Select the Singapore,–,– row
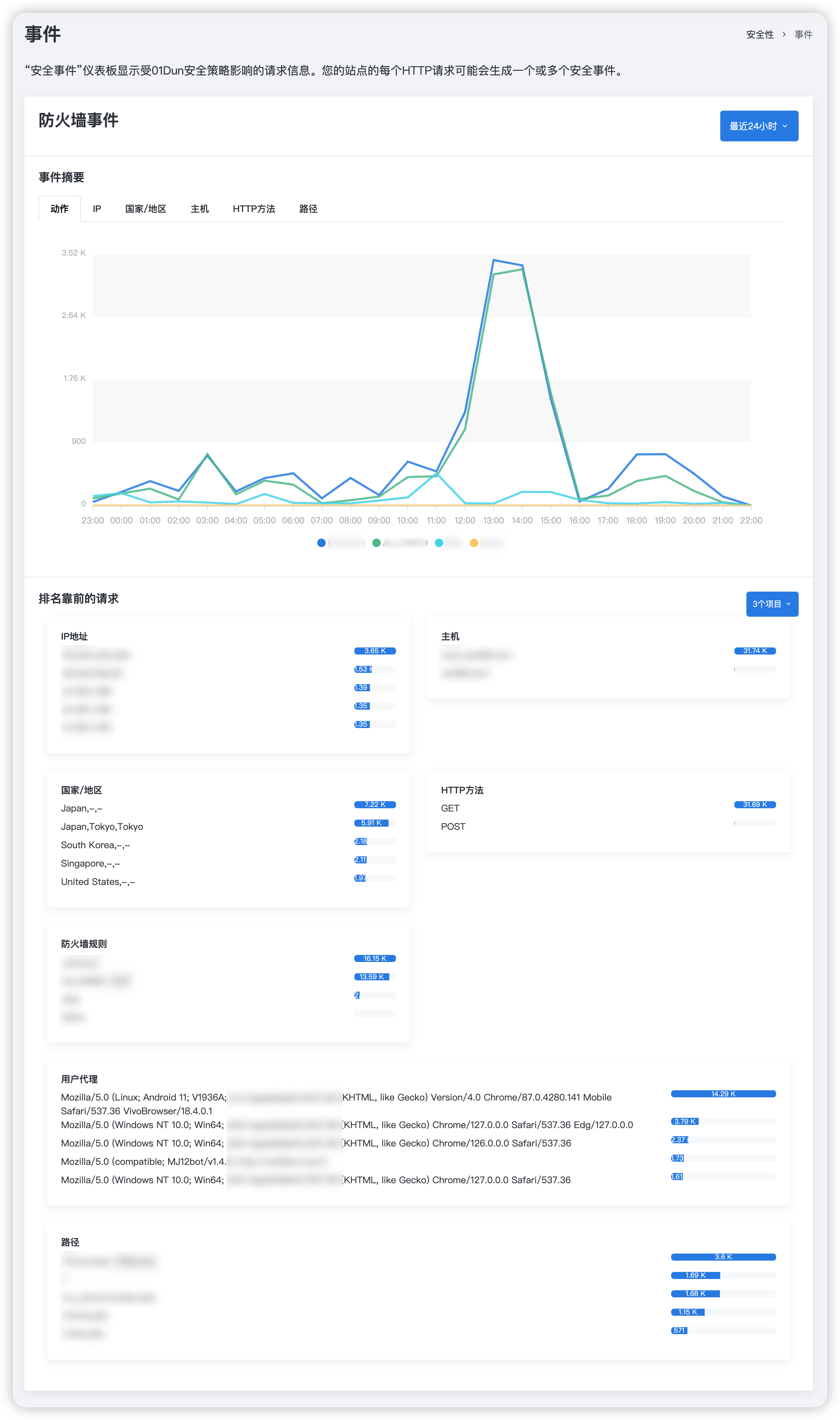The height and width of the screenshot is (1420, 840). (228, 863)
